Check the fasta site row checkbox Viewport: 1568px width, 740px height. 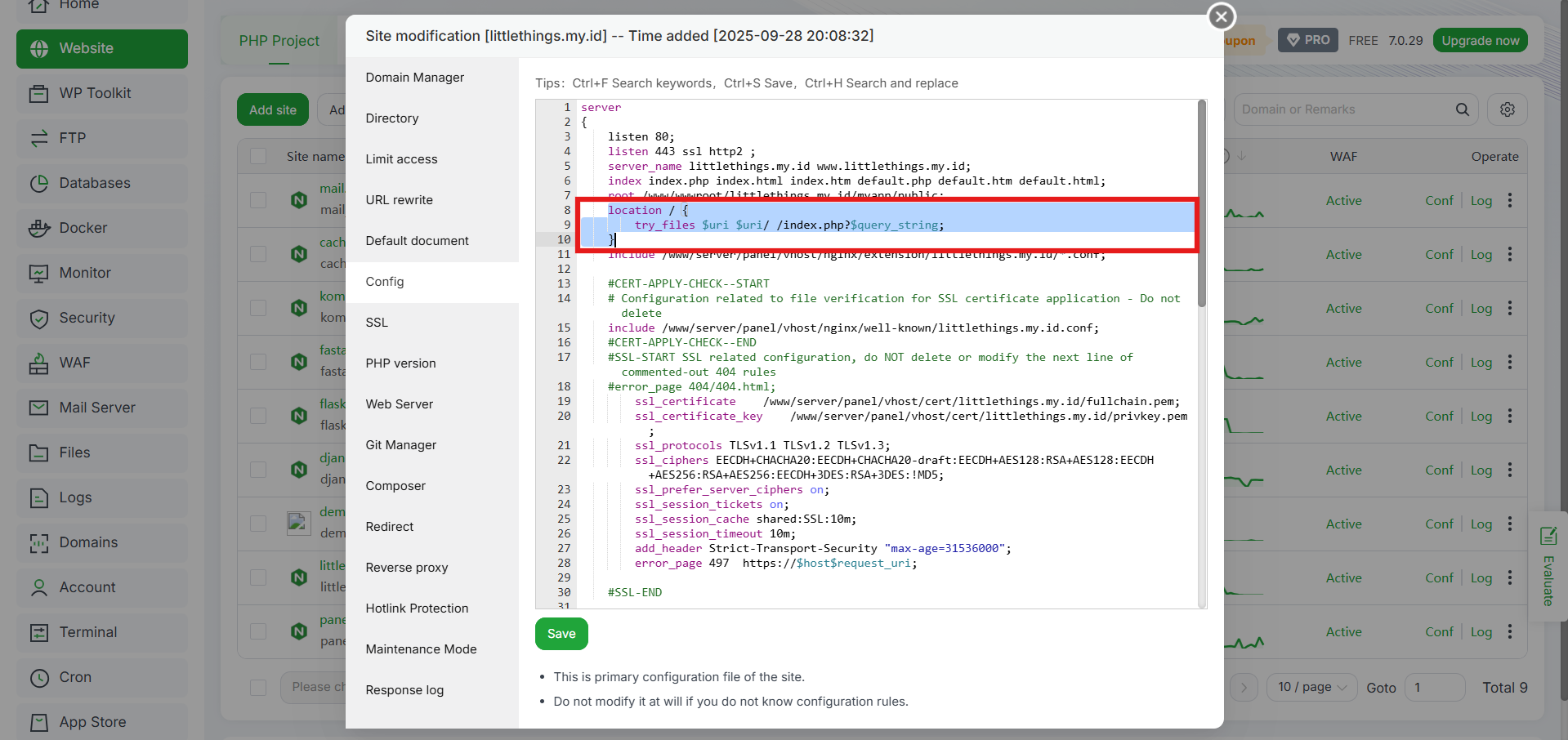(x=258, y=362)
